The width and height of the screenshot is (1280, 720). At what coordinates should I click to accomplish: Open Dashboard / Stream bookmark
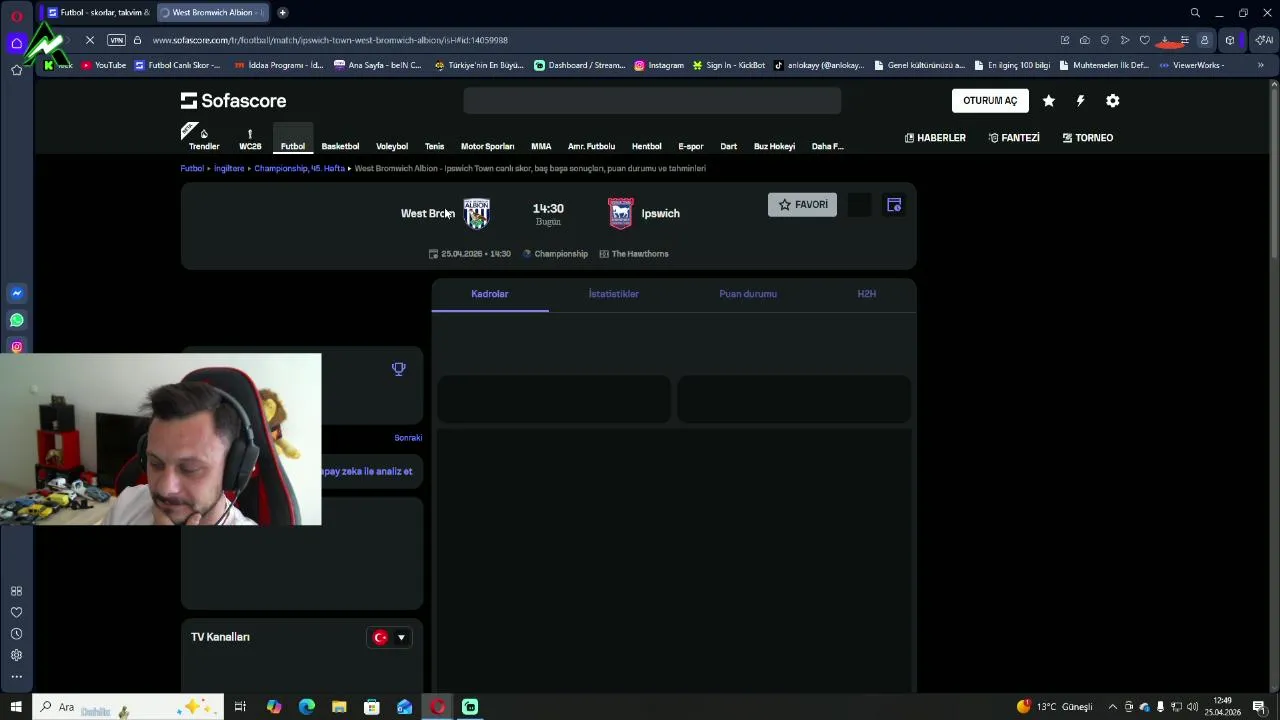pos(580,65)
